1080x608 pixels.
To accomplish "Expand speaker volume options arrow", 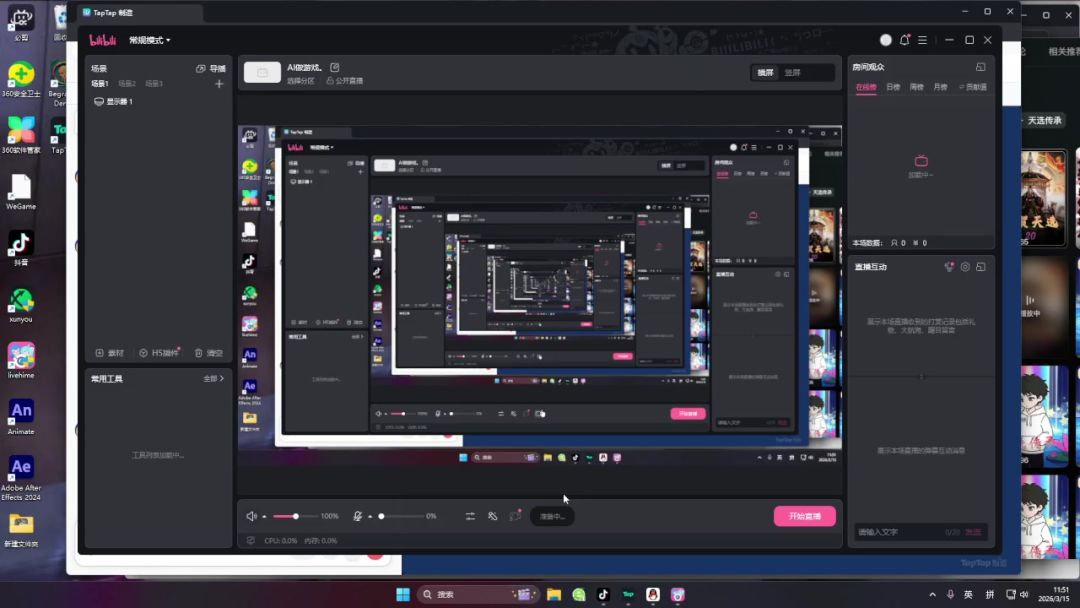I will click(x=265, y=517).
